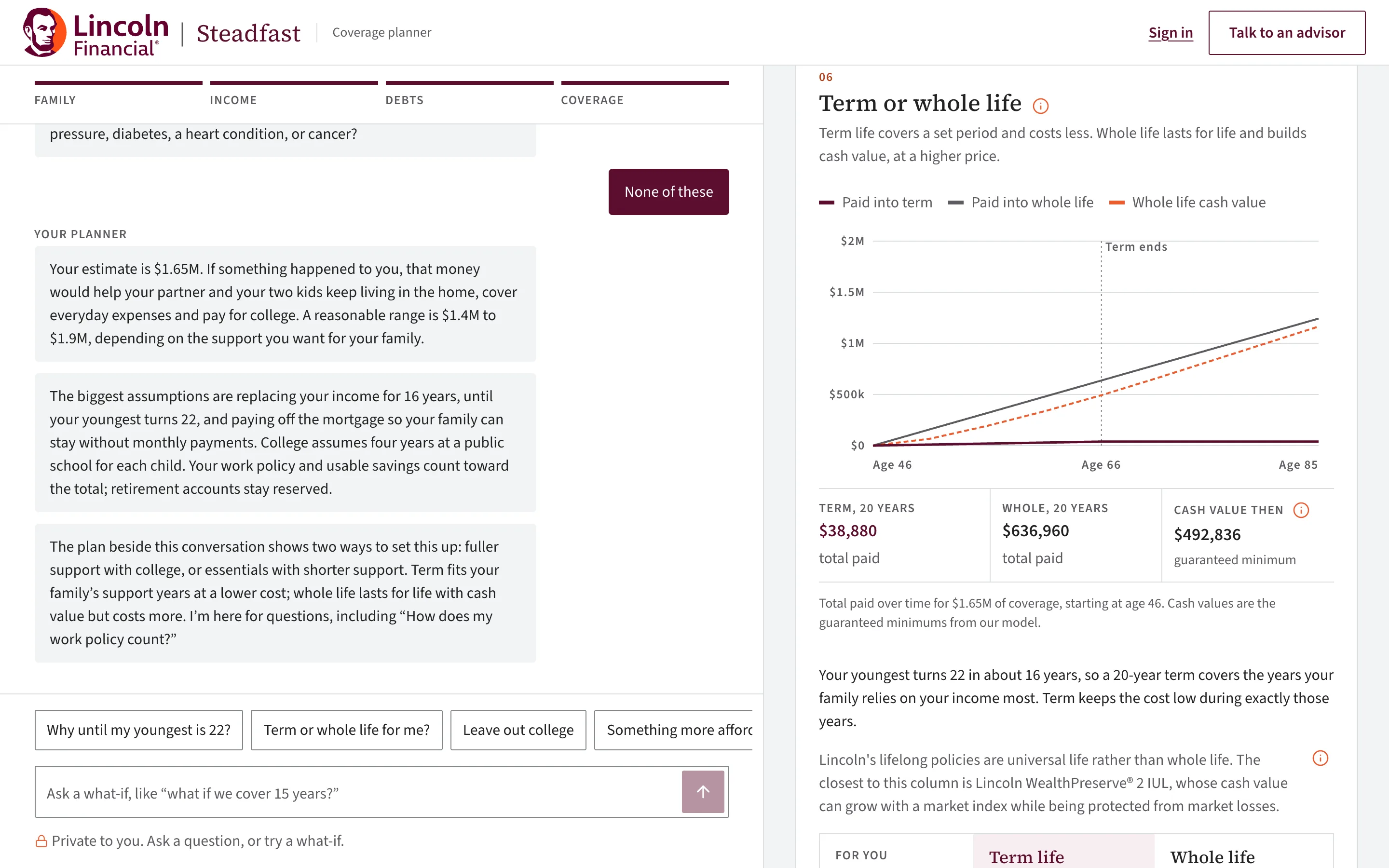The image size is (1389, 868).
Task: Click the Paid into term legend entry
Action: click(x=875, y=203)
